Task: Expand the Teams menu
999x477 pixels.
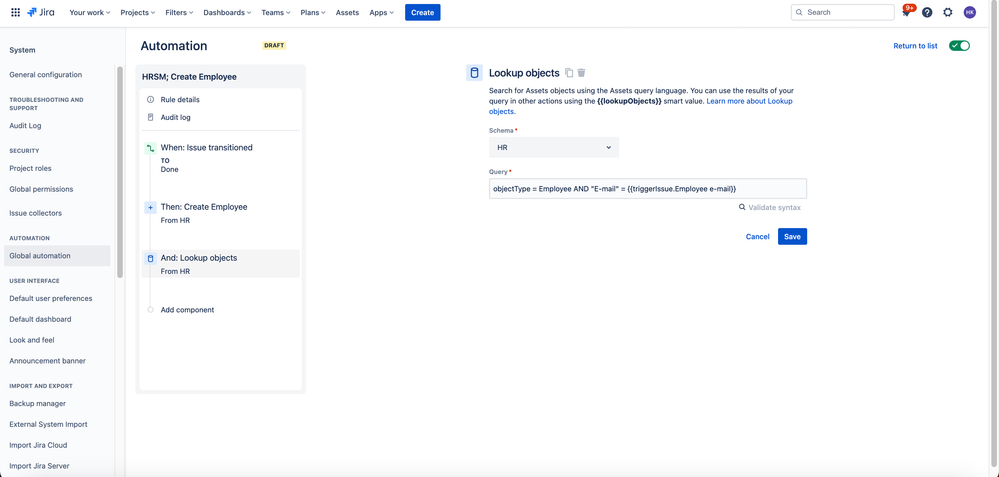Action: point(277,12)
